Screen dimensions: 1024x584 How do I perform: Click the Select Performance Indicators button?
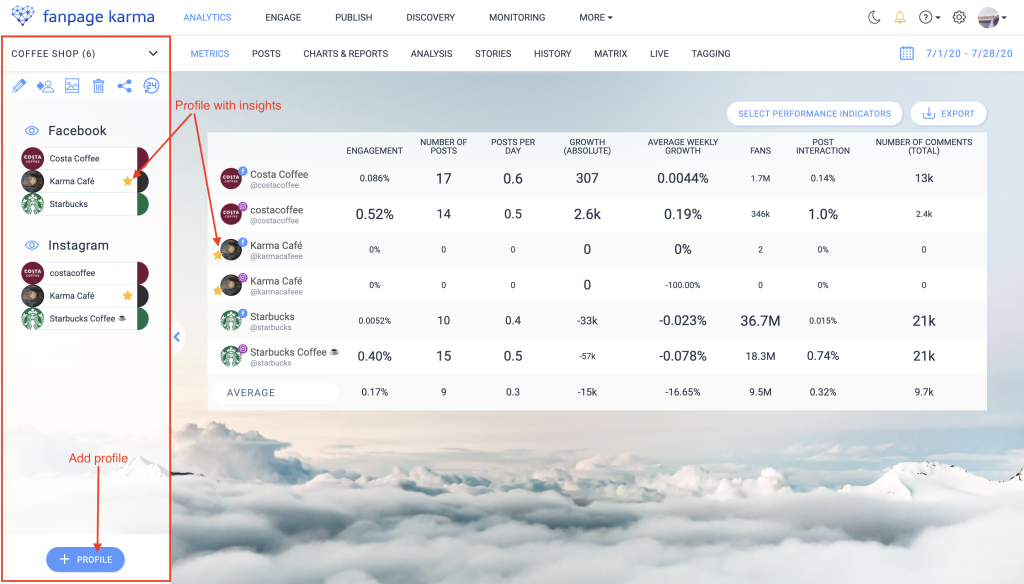point(815,114)
